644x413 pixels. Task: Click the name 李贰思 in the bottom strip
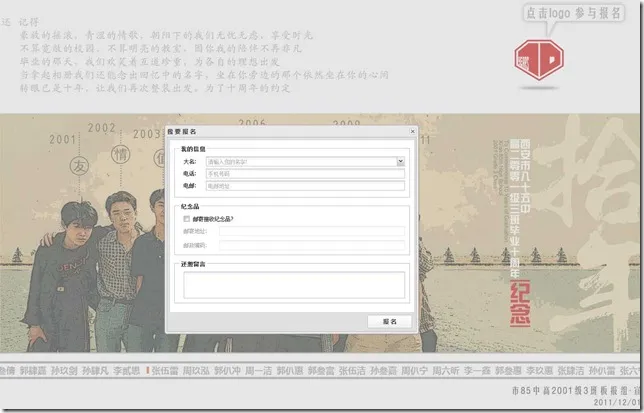[126, 371]
